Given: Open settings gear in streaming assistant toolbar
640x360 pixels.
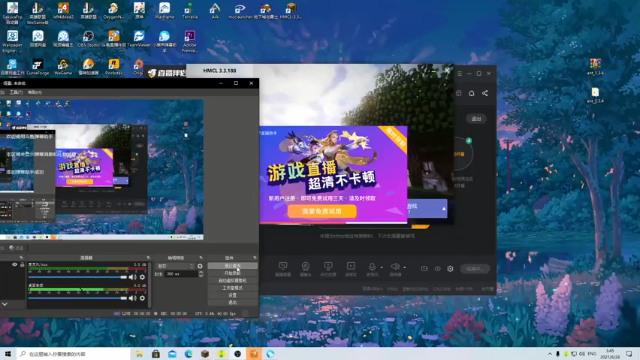Looking at the screenshot, I should pyautogui.click(x=450, y=269).
